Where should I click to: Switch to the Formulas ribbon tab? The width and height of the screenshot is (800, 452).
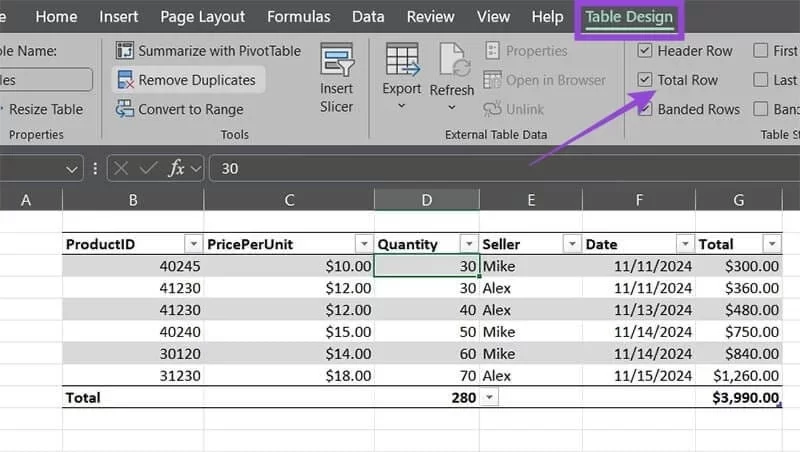pos(301,17)
